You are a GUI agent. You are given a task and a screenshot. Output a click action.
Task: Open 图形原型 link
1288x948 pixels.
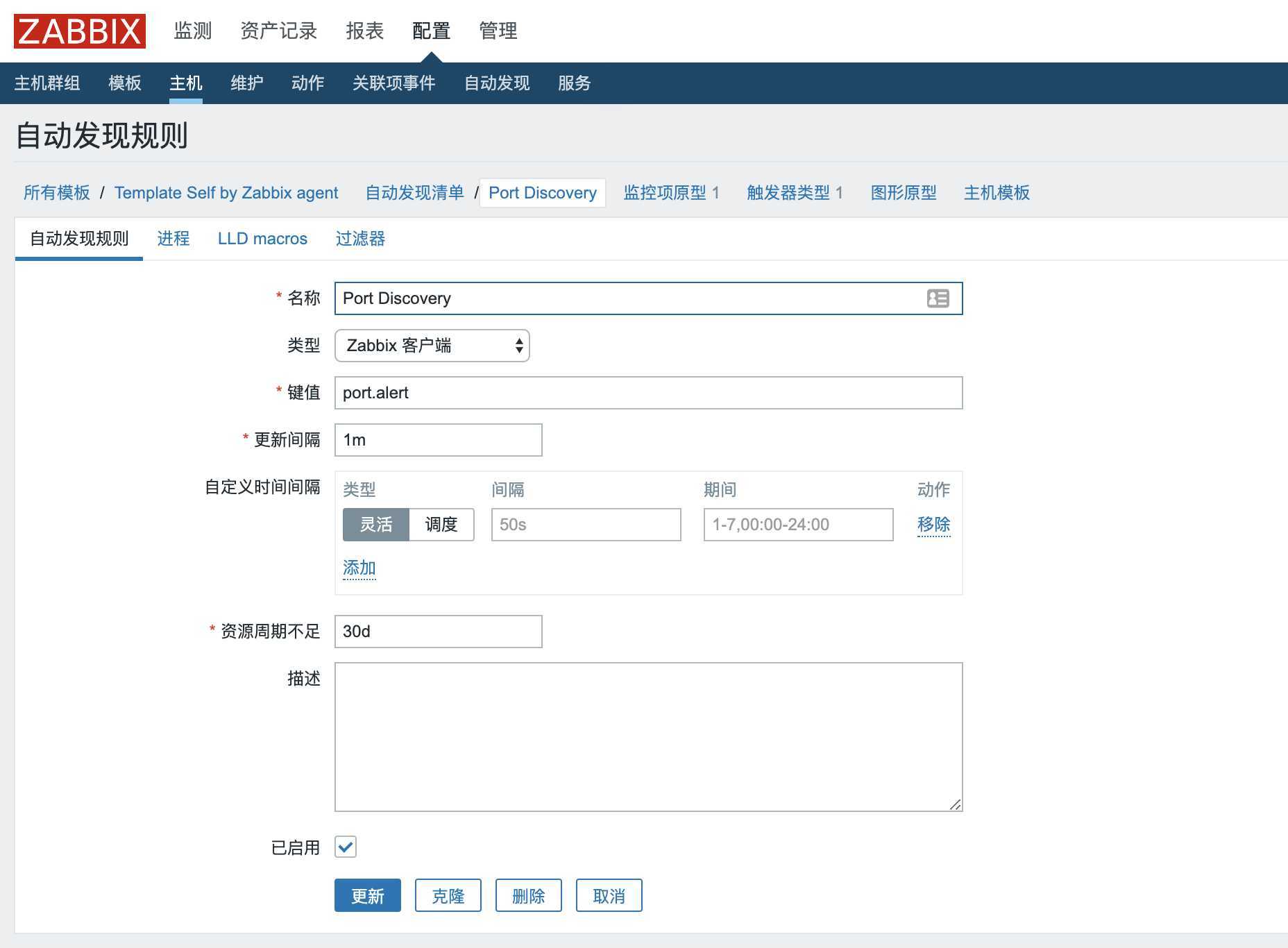click(x=904, y=193)
